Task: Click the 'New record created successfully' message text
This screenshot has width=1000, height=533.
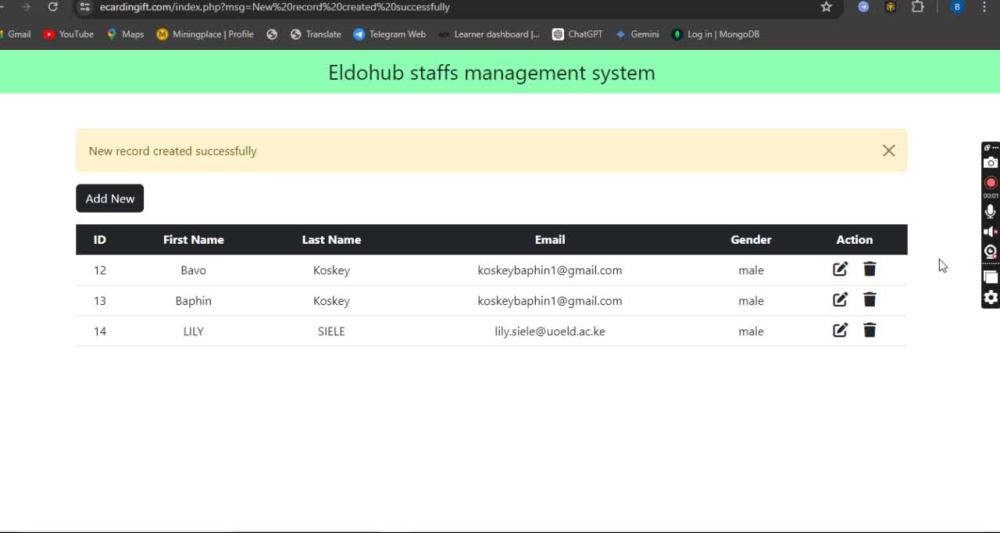Action: coord(172,151)
